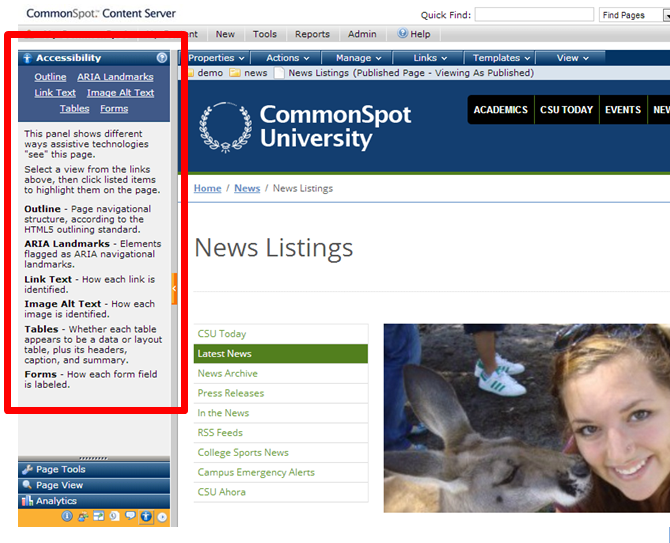670x543 pixels.
Task: Open Campus Emergency Alerts link
Action: pyautogui.click(x=281, y=472)
